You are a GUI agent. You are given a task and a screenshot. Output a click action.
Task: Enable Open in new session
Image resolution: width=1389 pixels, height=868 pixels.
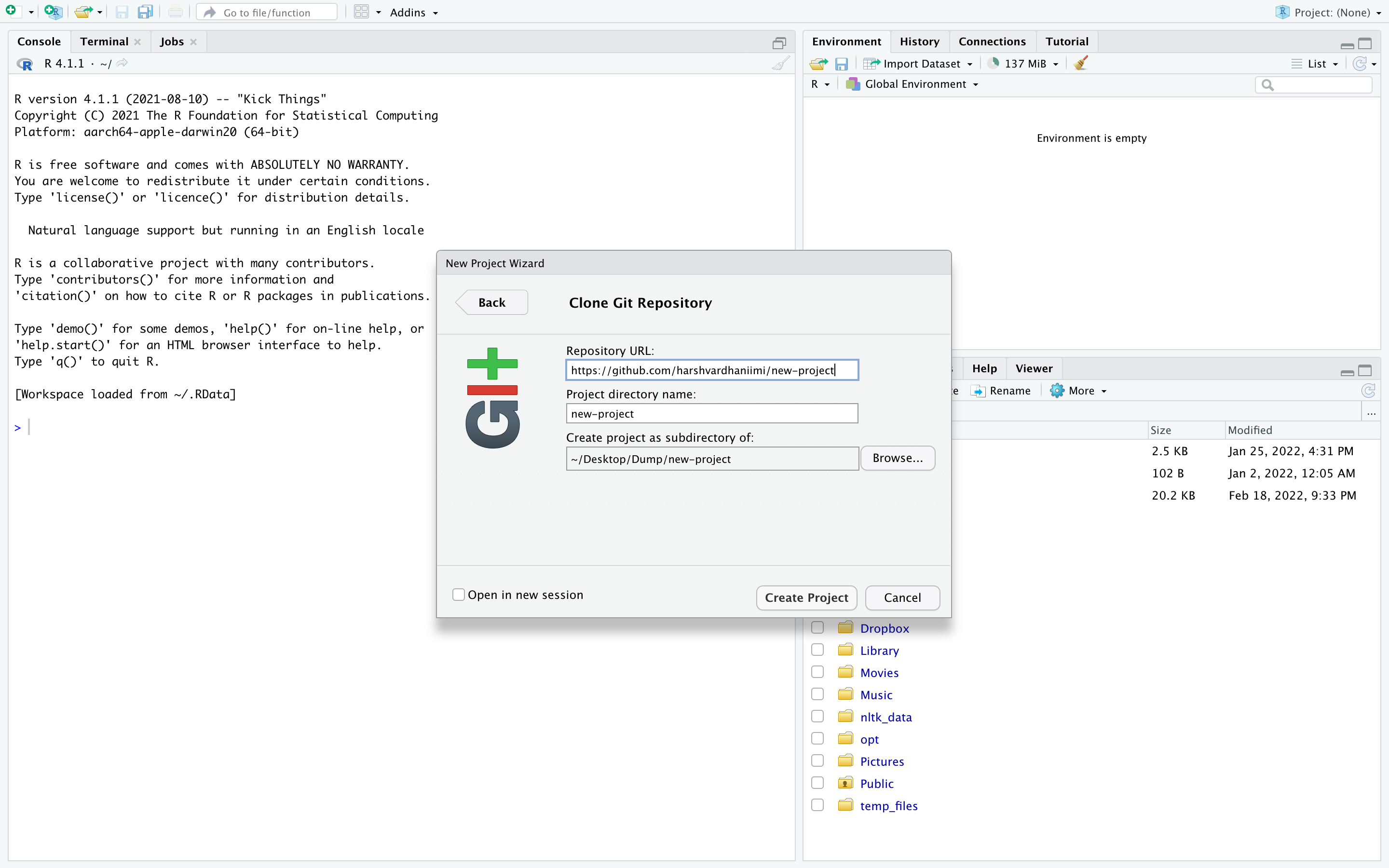point(458,594)
